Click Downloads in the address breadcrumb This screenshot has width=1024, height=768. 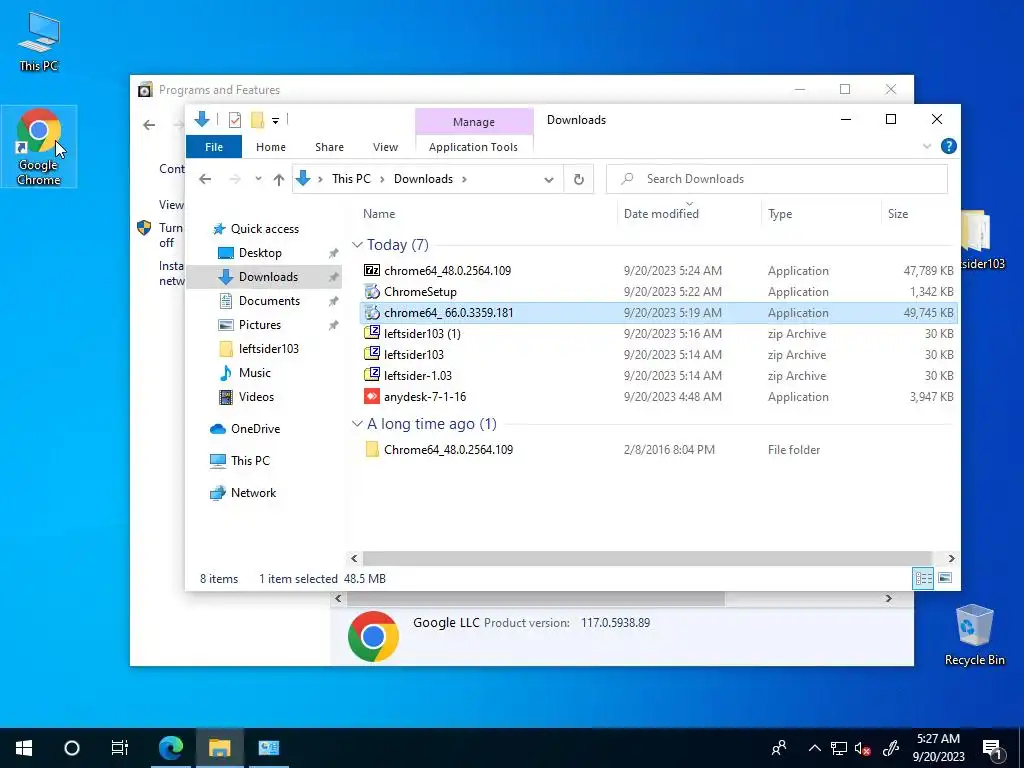[x=423, y=179]
